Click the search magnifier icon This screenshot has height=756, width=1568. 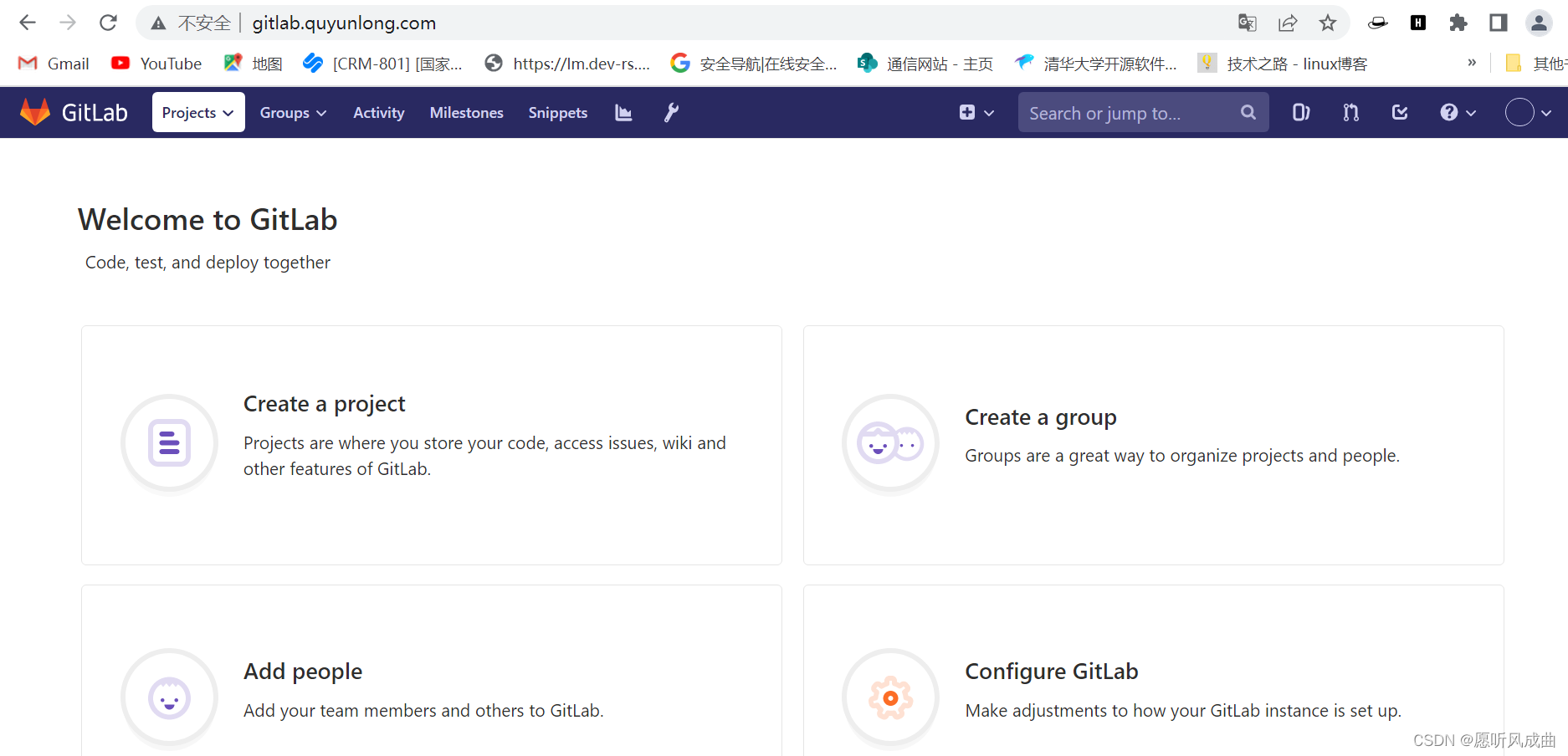[1248, 112]
